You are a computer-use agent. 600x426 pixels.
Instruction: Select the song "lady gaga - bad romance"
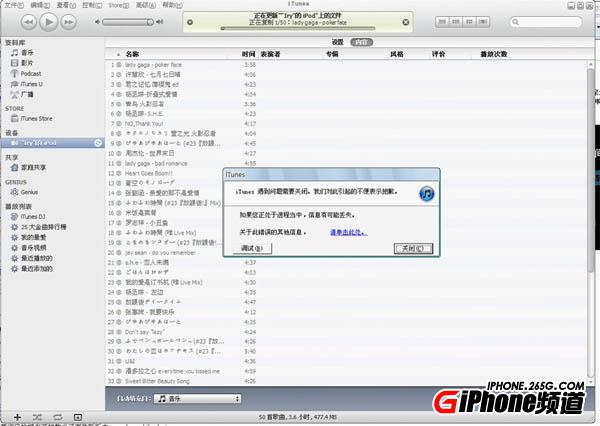point(156,163)
